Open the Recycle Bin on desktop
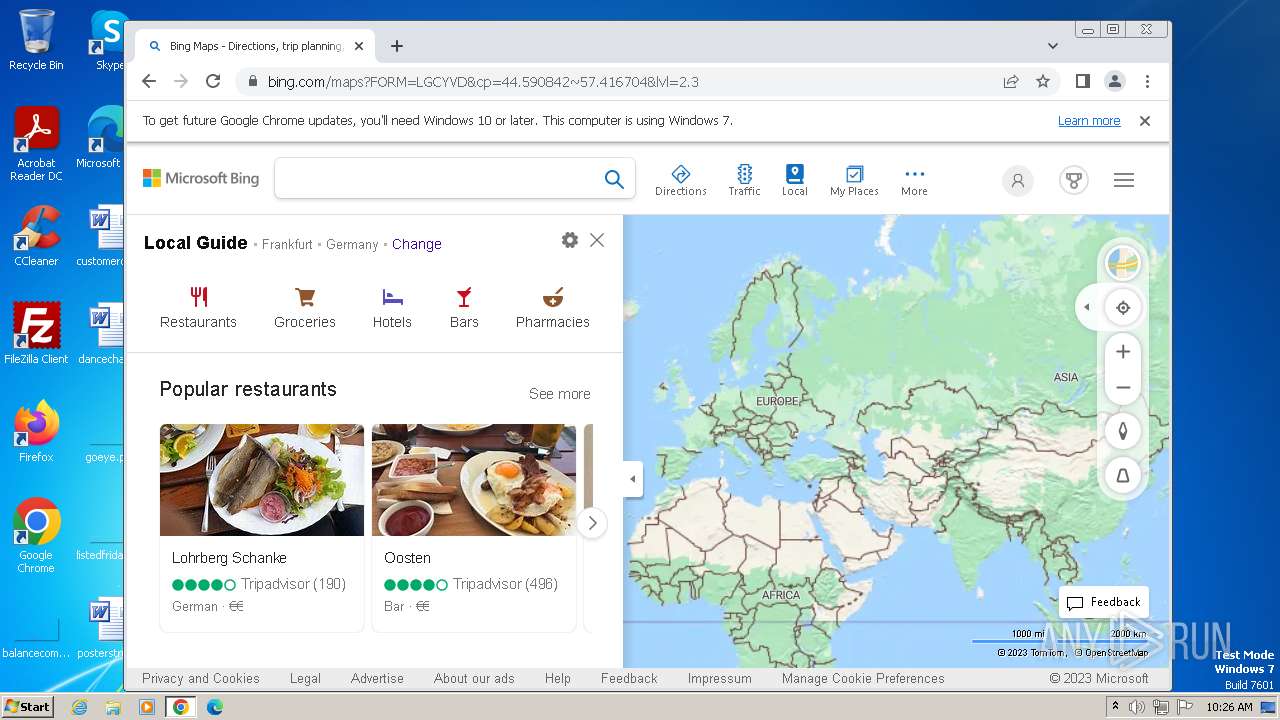 (x=36, y=40)
